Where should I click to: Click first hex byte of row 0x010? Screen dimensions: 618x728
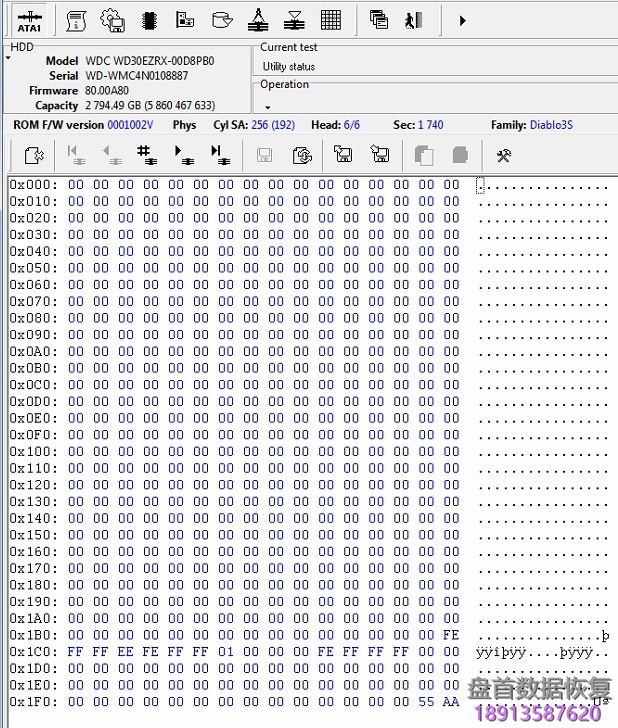[x=76, y=202]
